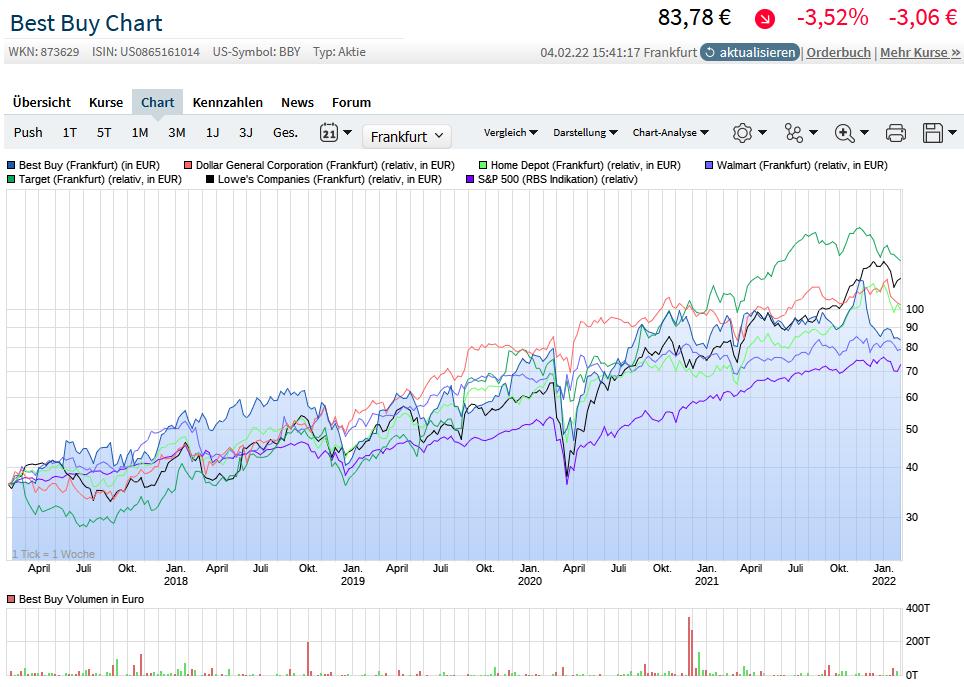964x687 pixels.
Task: Click Lowe's black legend swatch
Action: pos(210,179)
